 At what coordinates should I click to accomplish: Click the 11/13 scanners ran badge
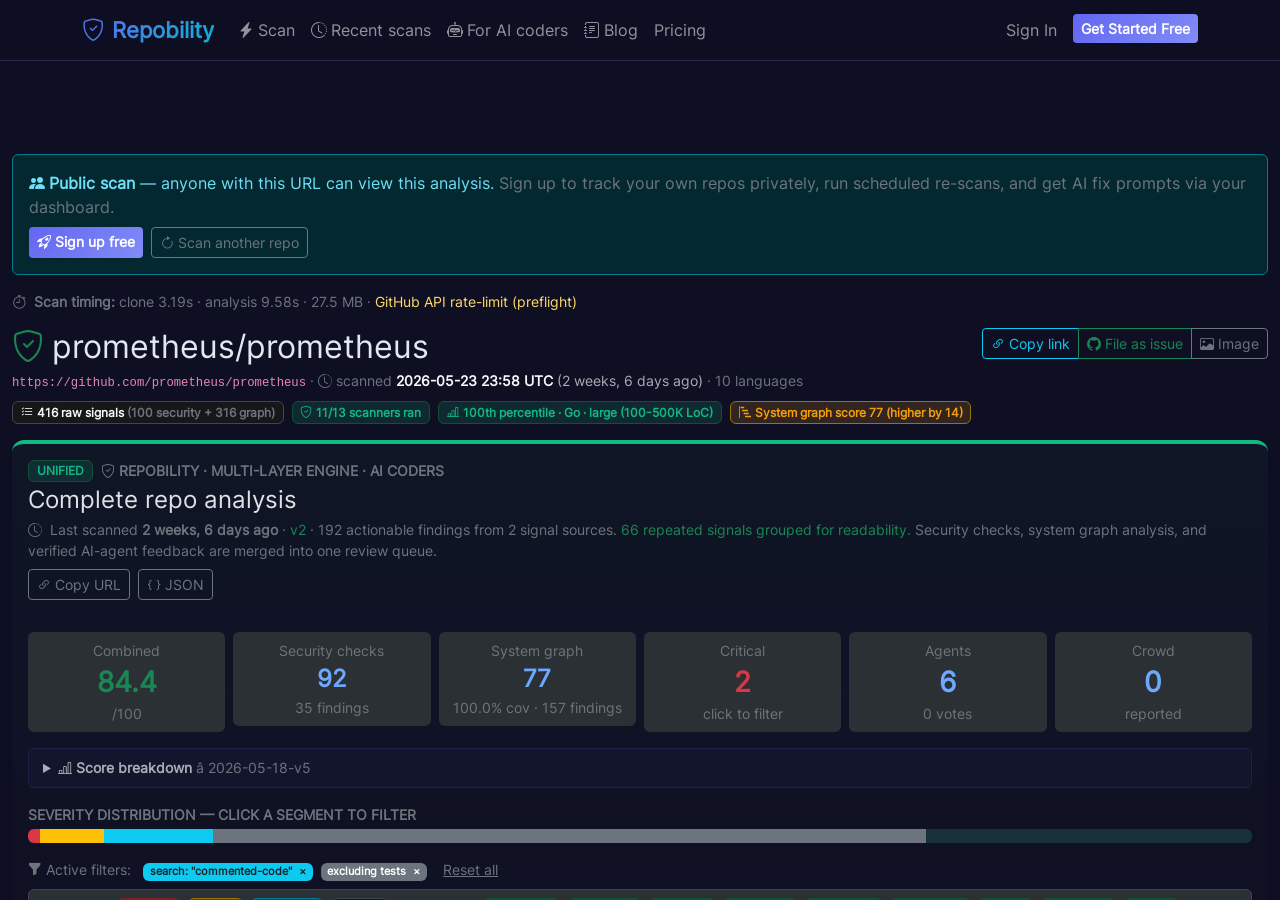361,412
